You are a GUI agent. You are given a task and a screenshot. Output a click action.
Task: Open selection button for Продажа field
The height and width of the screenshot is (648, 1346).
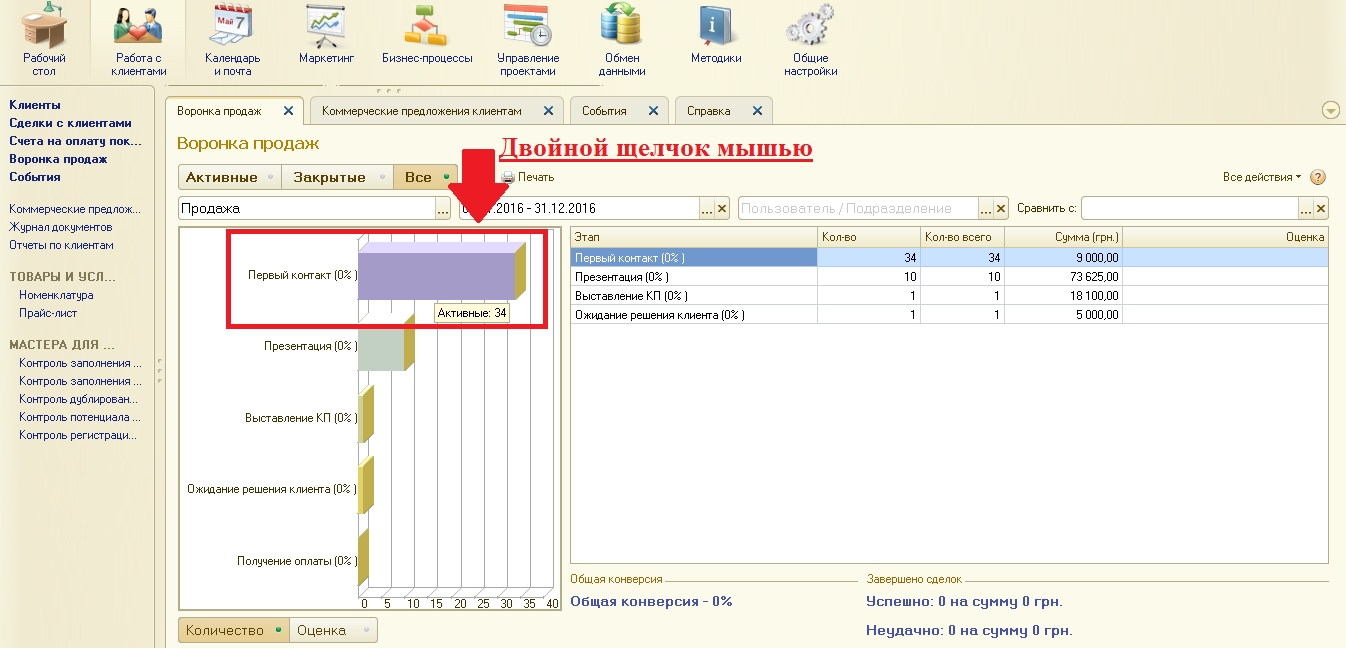tap(443, 208)
